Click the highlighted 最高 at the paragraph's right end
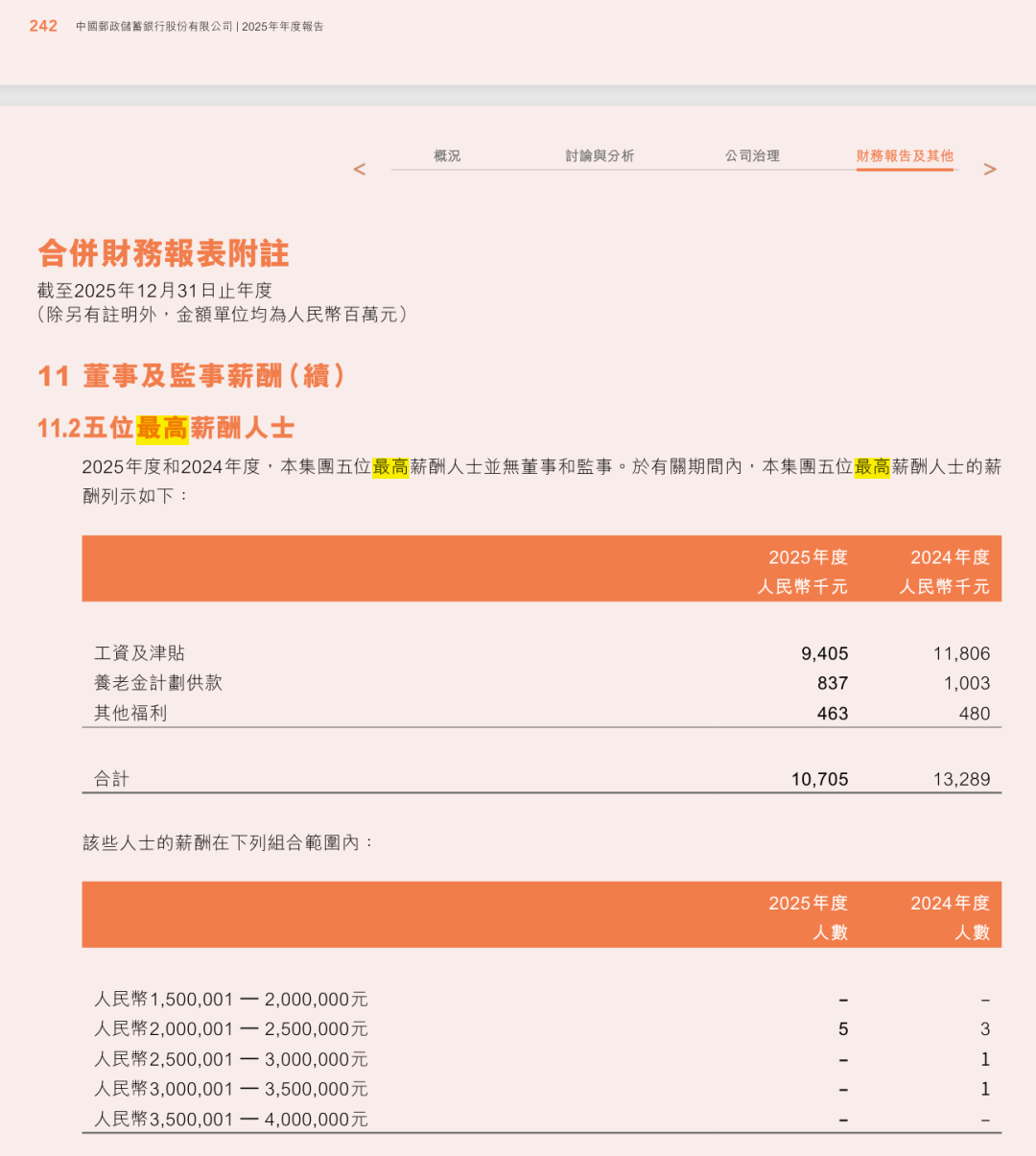Image resolution: width=1036 pixels, height=1156 pixels. pyautogui.click(x=872, y=467)
